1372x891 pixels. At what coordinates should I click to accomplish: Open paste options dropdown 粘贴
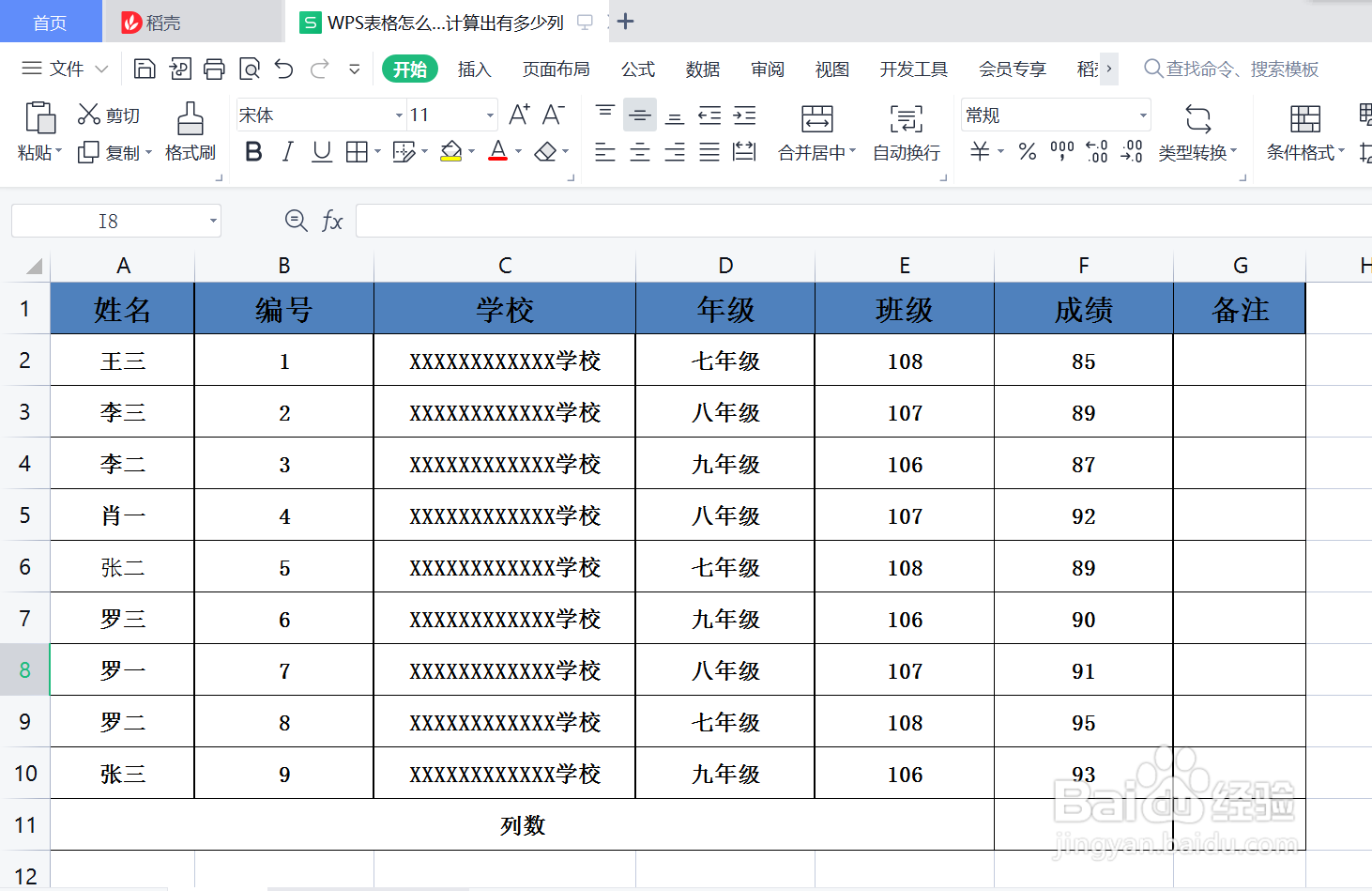39,152
